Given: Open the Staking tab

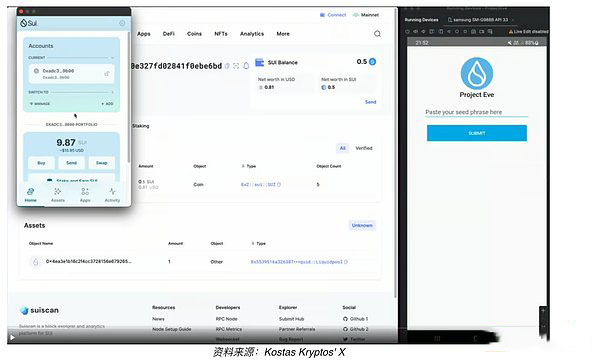Looking at the screenshot, I should pyautogui.click(x=141, y=126).
